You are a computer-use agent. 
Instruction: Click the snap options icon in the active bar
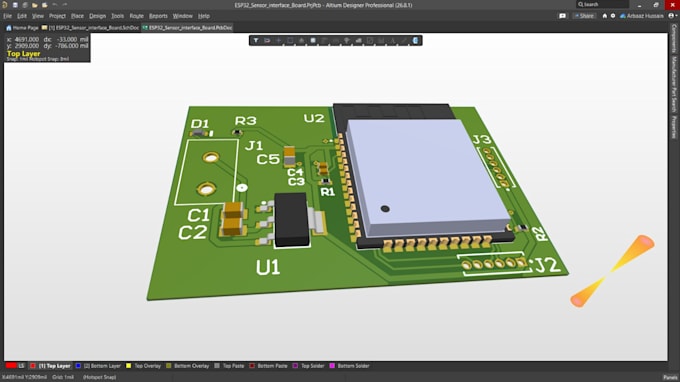(x=267, y=40)
